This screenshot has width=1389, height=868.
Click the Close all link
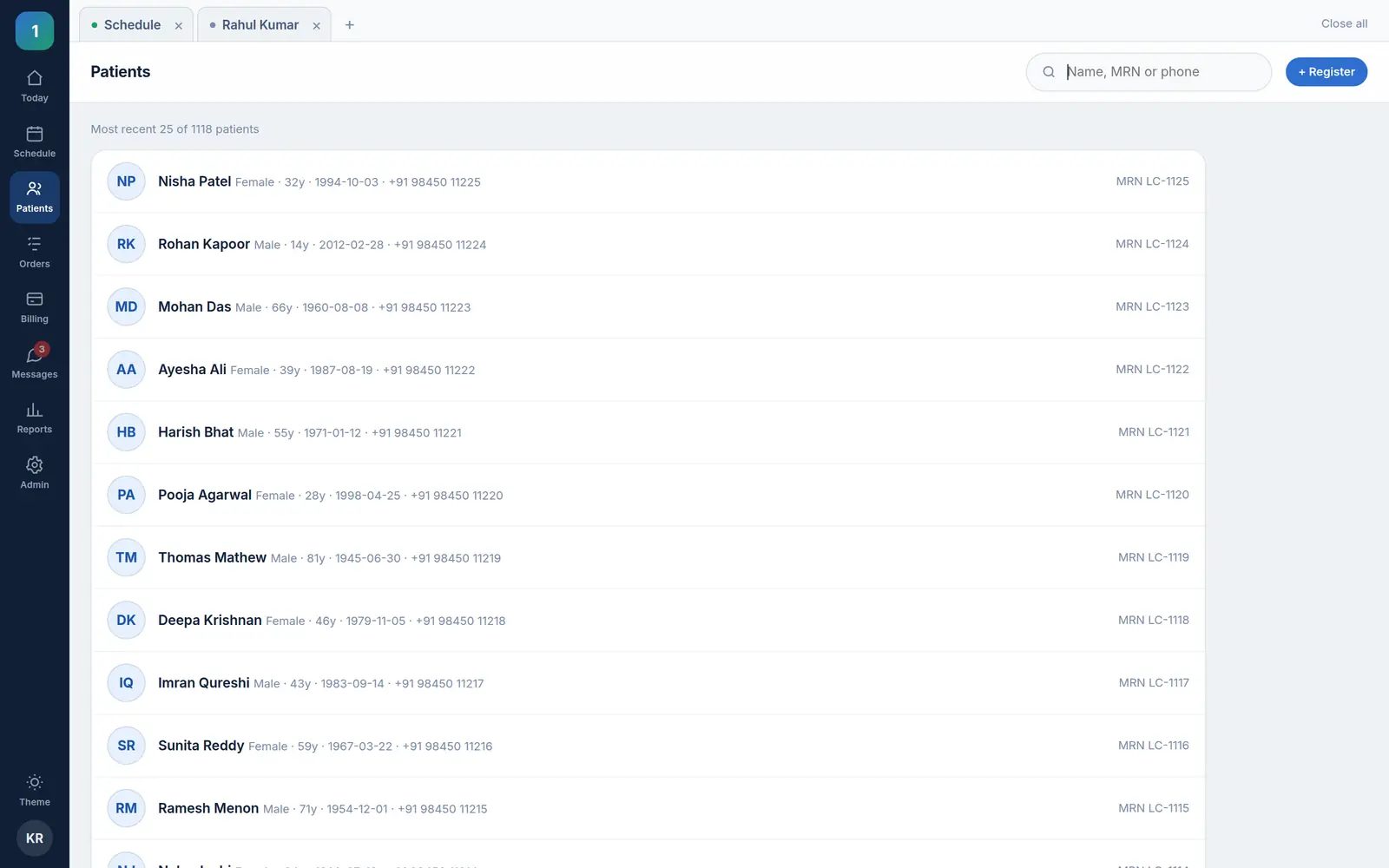(x=1344, y=23)
